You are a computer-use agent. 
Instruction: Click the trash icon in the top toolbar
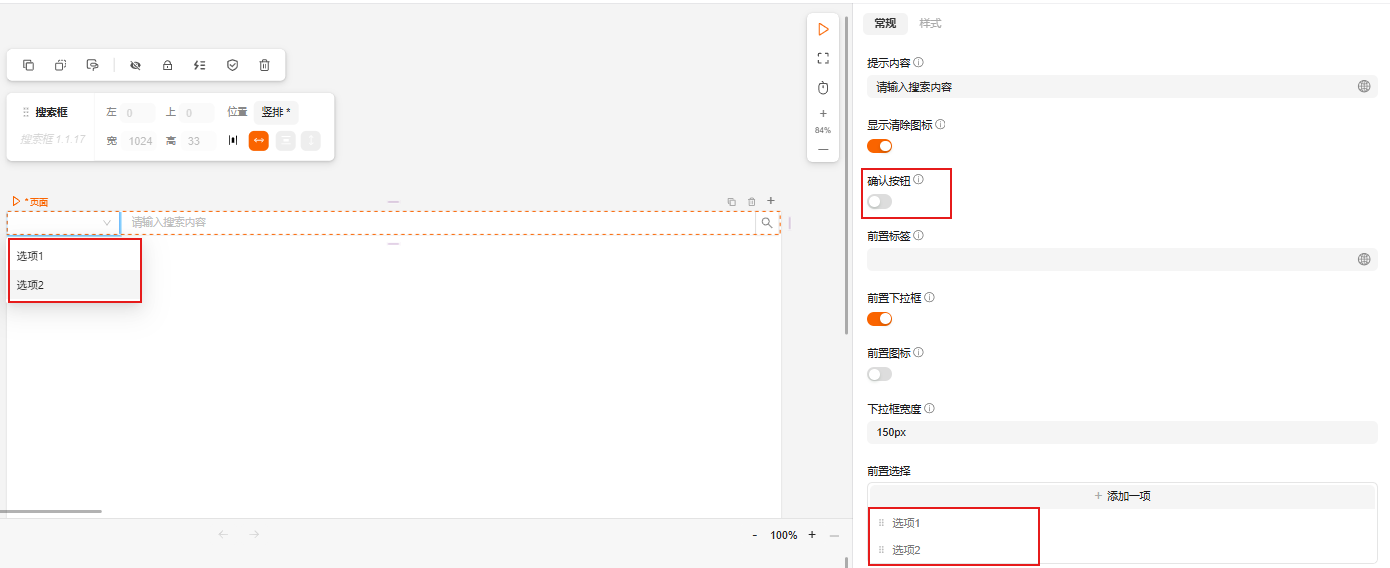pos(264,65)
